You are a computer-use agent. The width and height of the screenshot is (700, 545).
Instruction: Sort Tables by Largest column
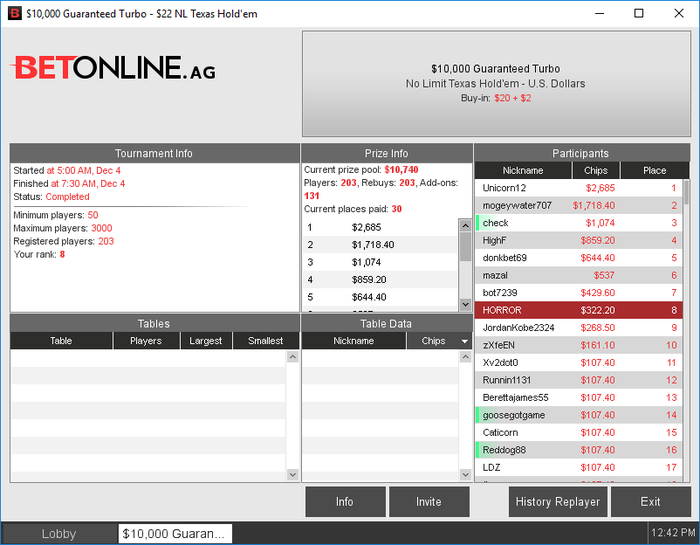205,341
